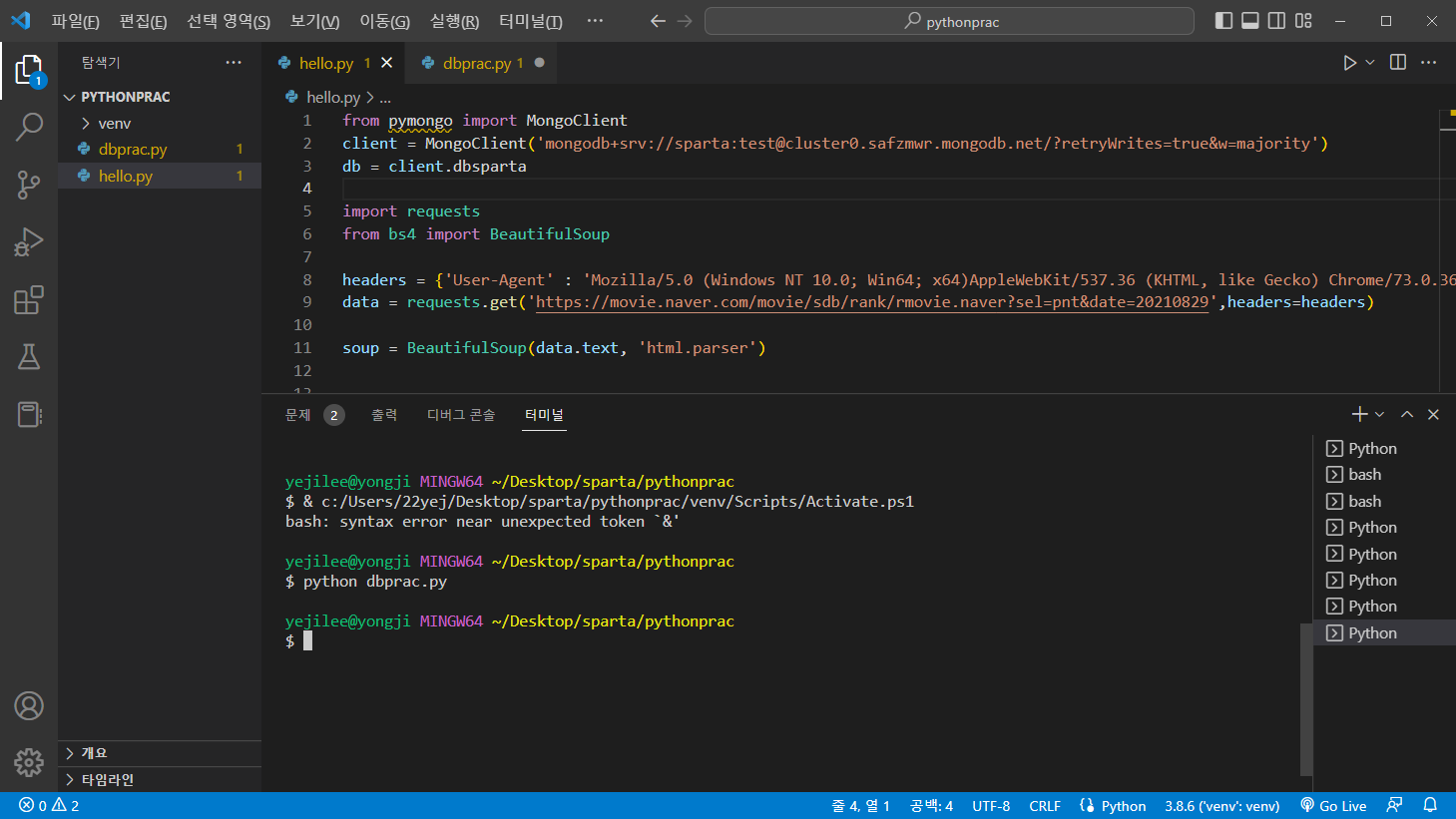Switch to the 터미널 tab

pyautogui.click(x=544, y=415)
